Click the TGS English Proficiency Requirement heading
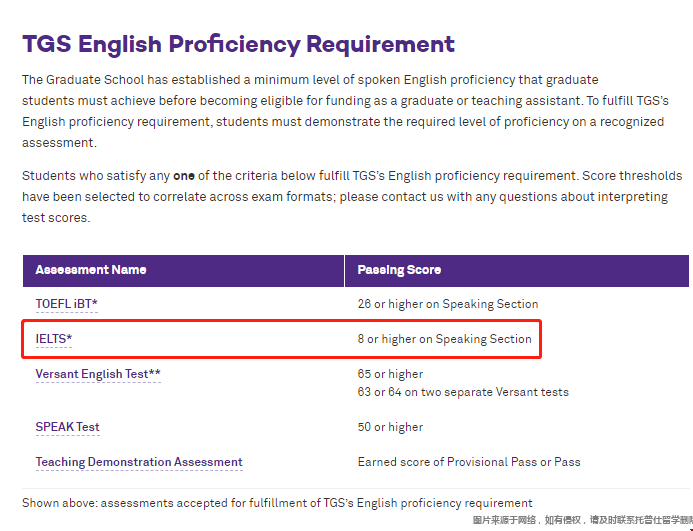693x531 pixels. pos(238,44)
